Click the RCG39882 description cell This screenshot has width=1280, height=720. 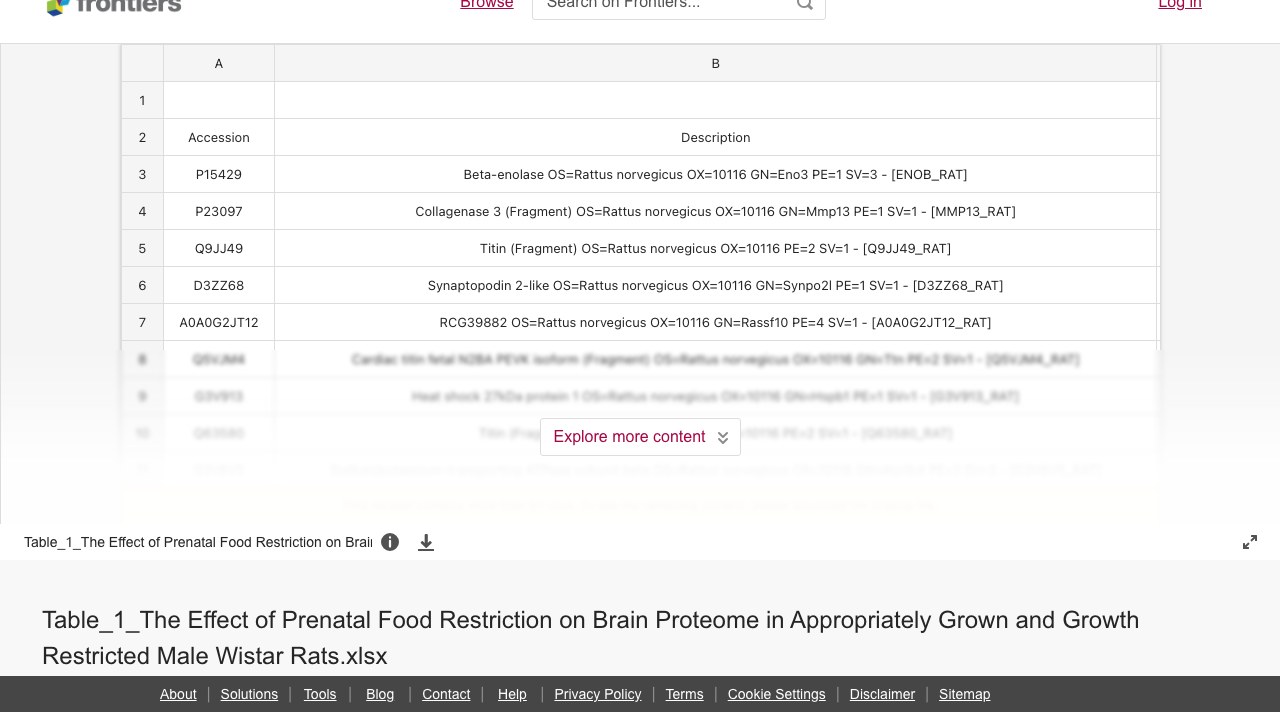click(715, 322)
